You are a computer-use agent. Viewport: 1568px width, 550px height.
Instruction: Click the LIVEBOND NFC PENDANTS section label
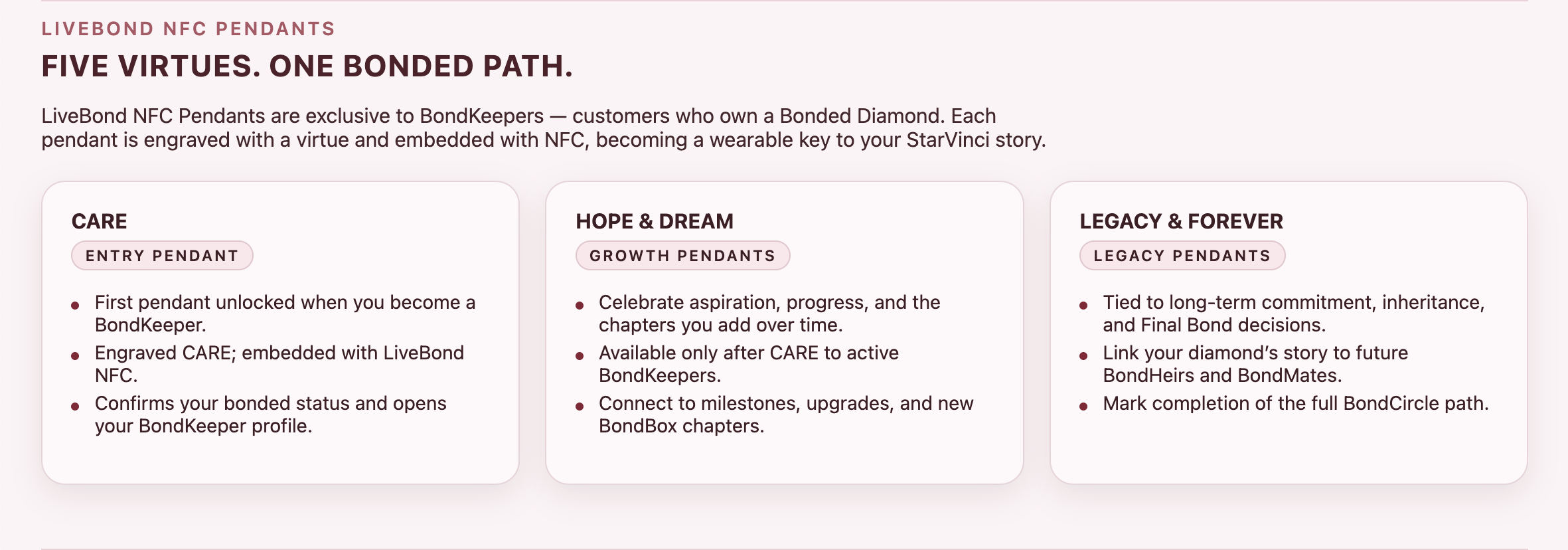(x=188, y=29)
